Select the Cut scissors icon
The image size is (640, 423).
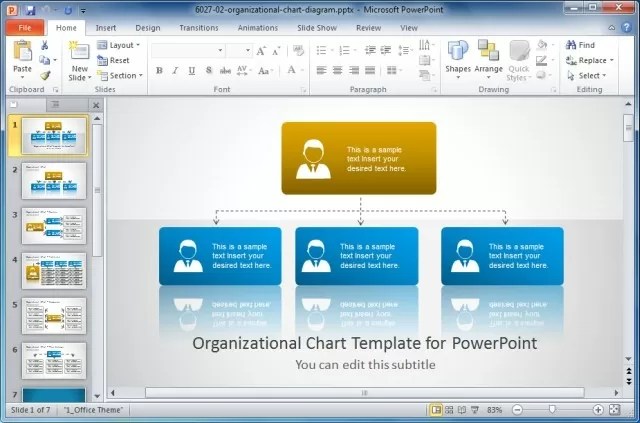pos(45,45)
